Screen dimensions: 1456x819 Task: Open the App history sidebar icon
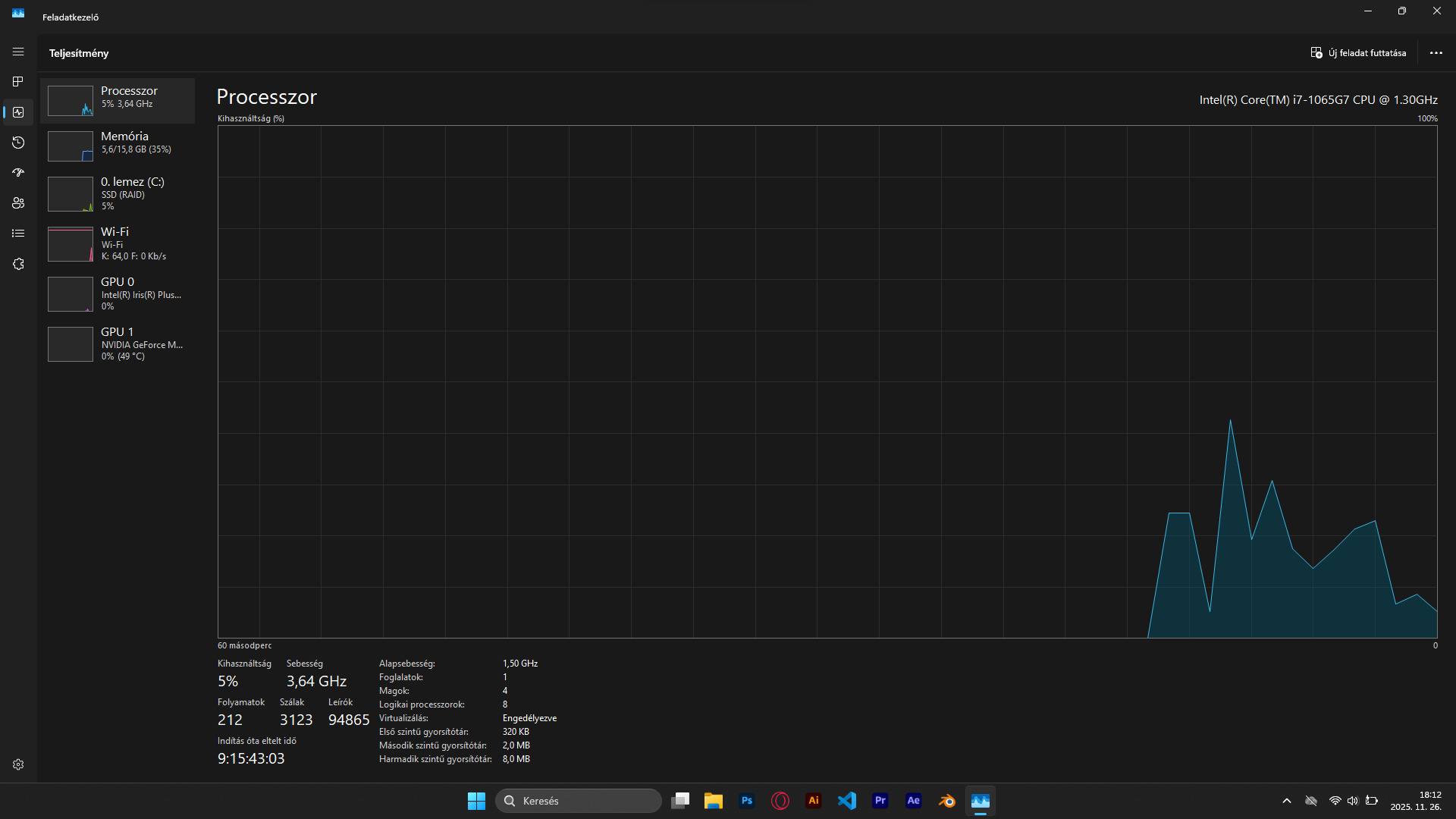tap(18, 143)
